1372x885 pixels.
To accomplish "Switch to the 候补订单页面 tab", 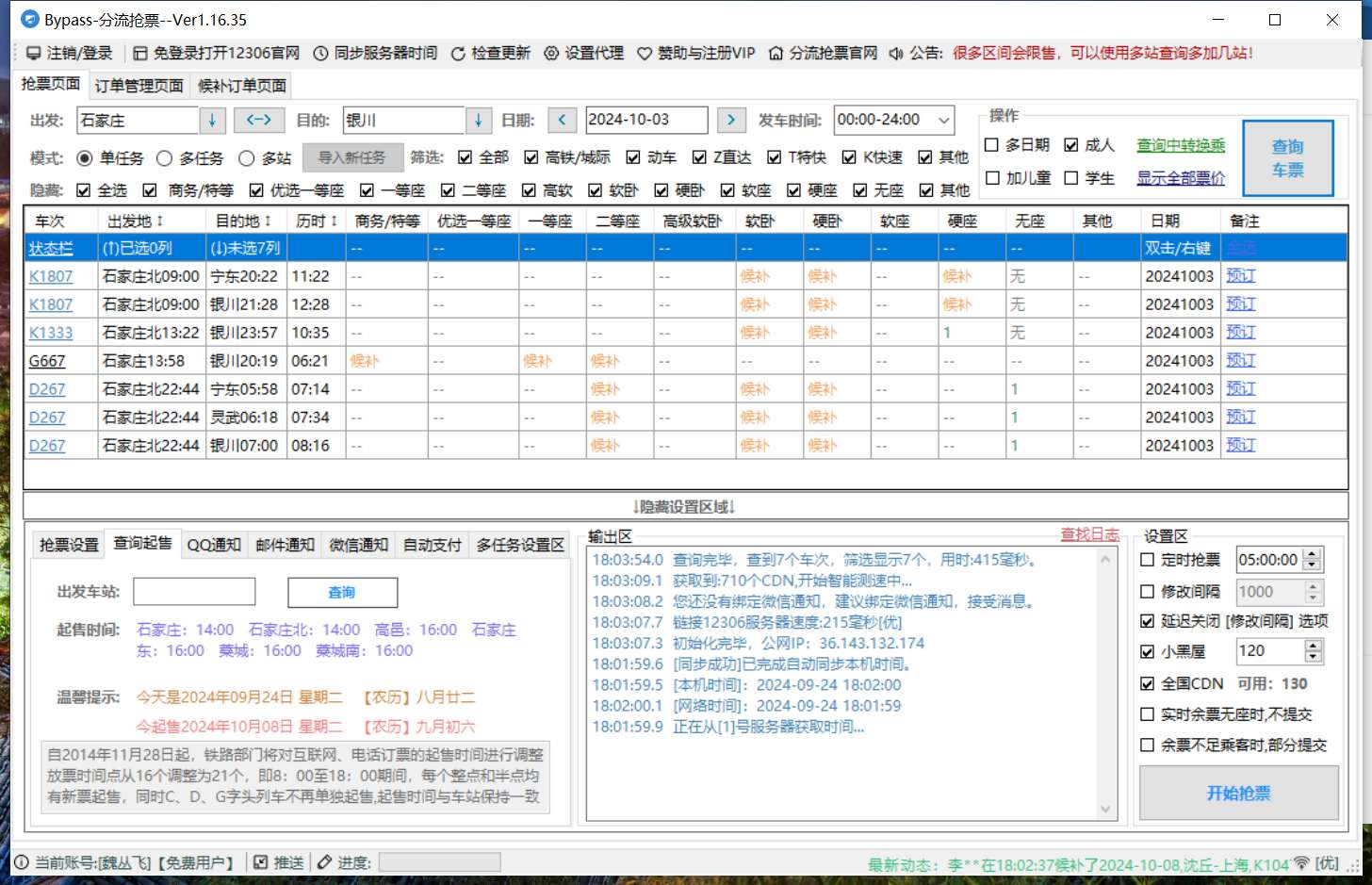I will click(x=242, y=86).
